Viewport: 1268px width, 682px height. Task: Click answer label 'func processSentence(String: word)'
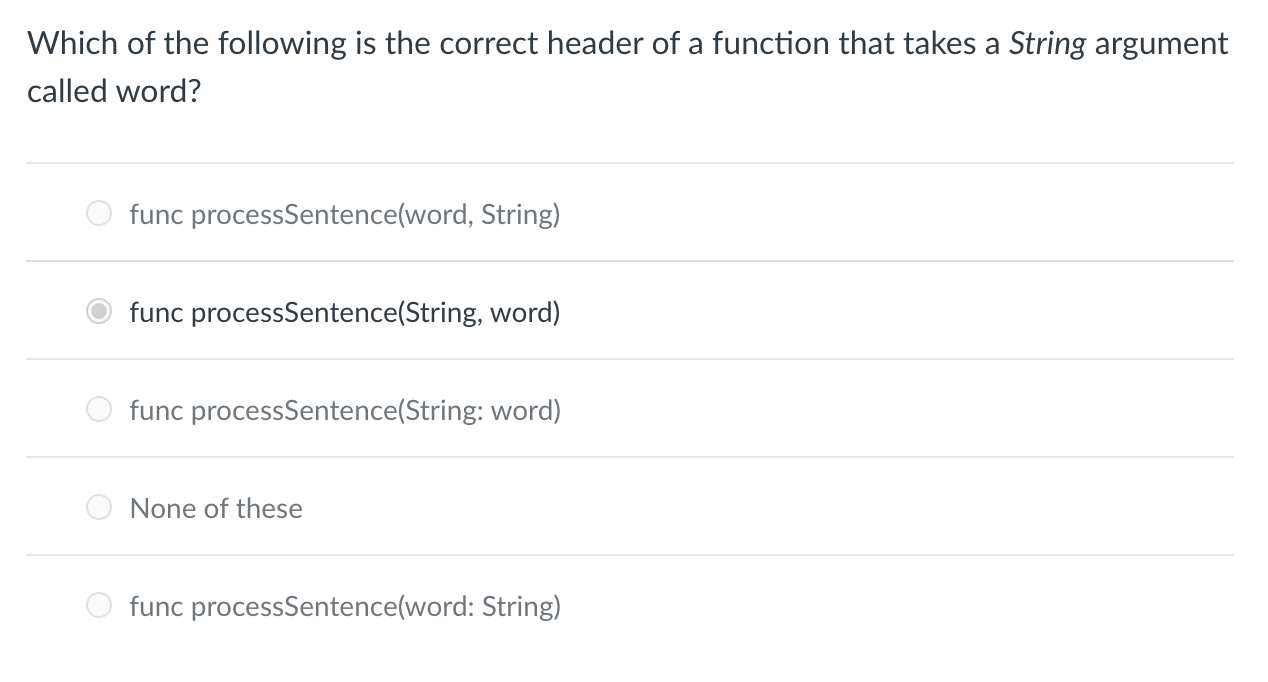pyautogui.click(x=345, y=411)
